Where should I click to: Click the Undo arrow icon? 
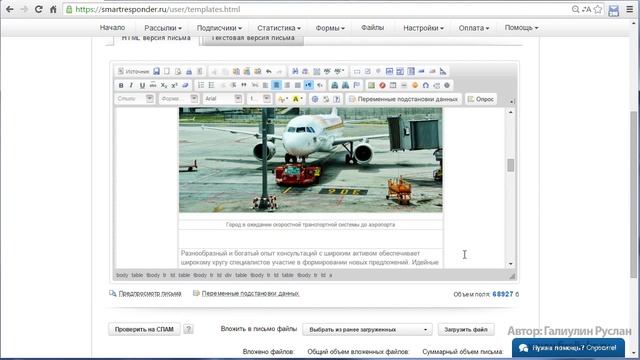(269, 71)
